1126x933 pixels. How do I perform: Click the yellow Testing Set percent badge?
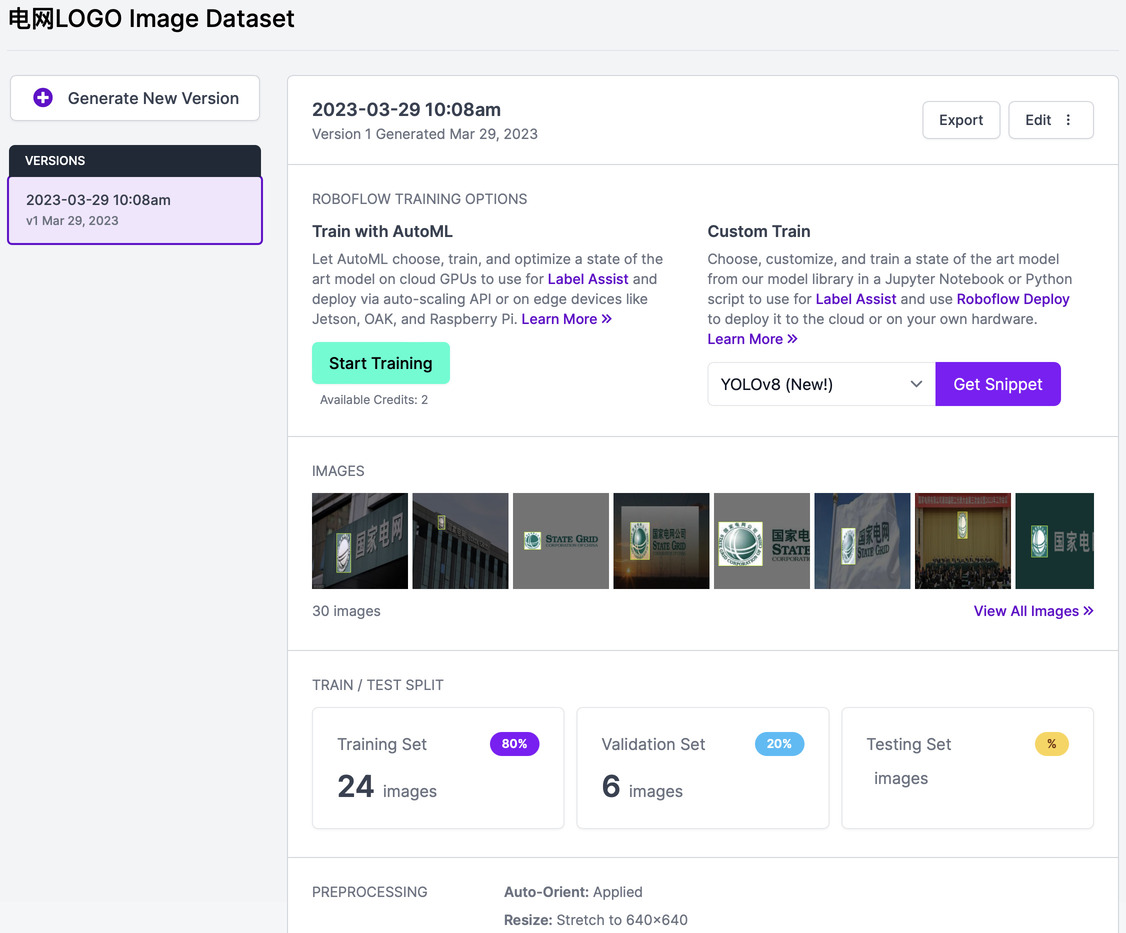coord(1051,744)
